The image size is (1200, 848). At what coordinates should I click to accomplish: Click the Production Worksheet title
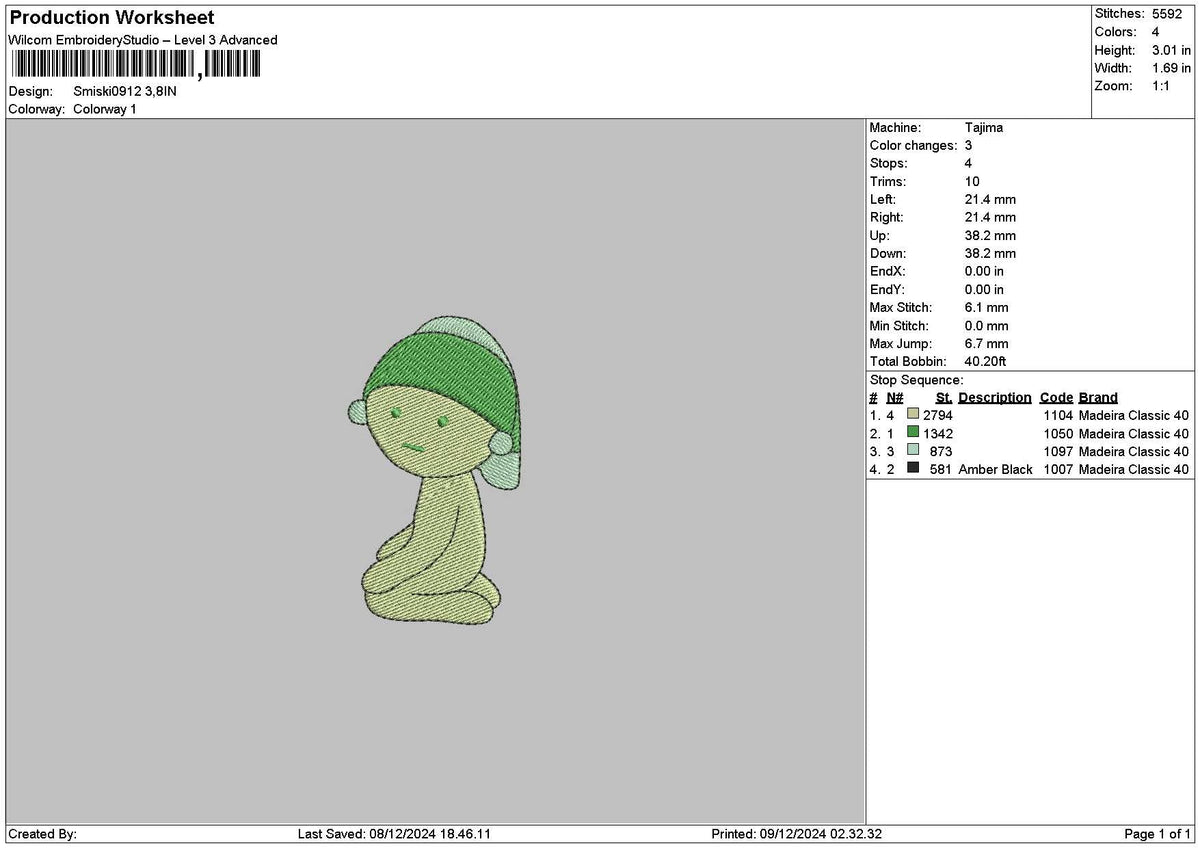pyautogui.click(x=112, y=18)
